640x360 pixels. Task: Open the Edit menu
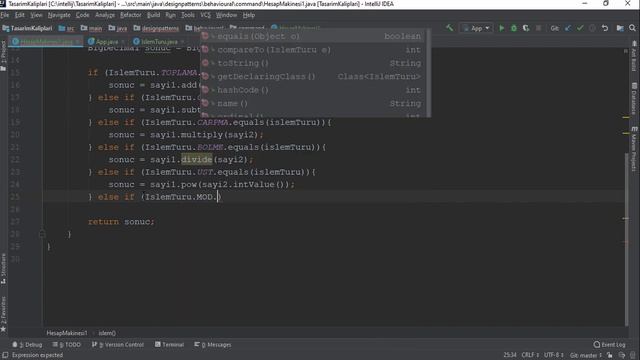tap(20, 15)
